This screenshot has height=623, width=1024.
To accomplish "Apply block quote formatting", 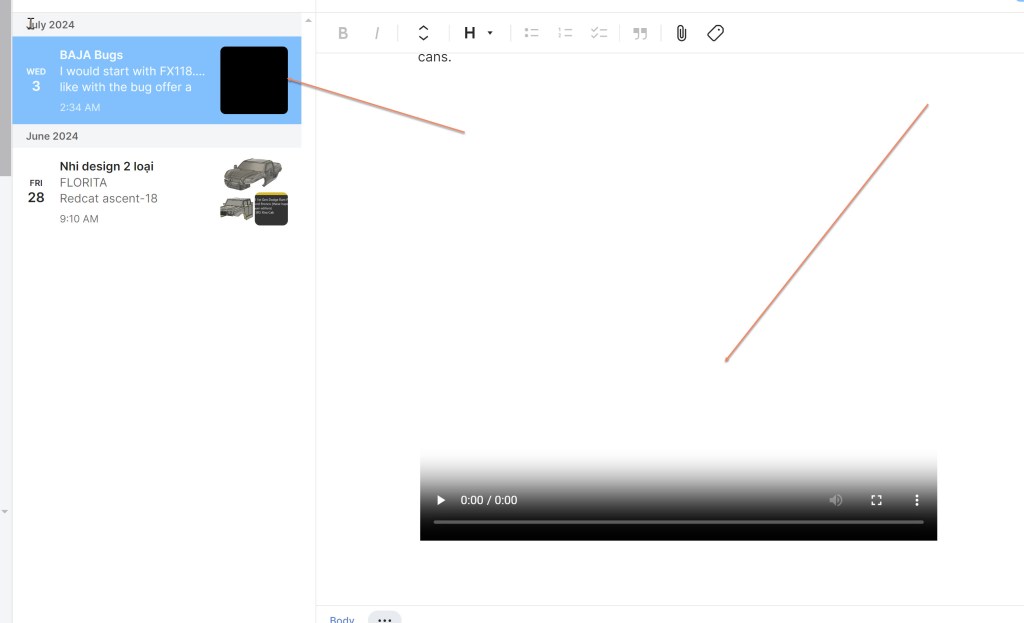I will click(x=640, y=33).
